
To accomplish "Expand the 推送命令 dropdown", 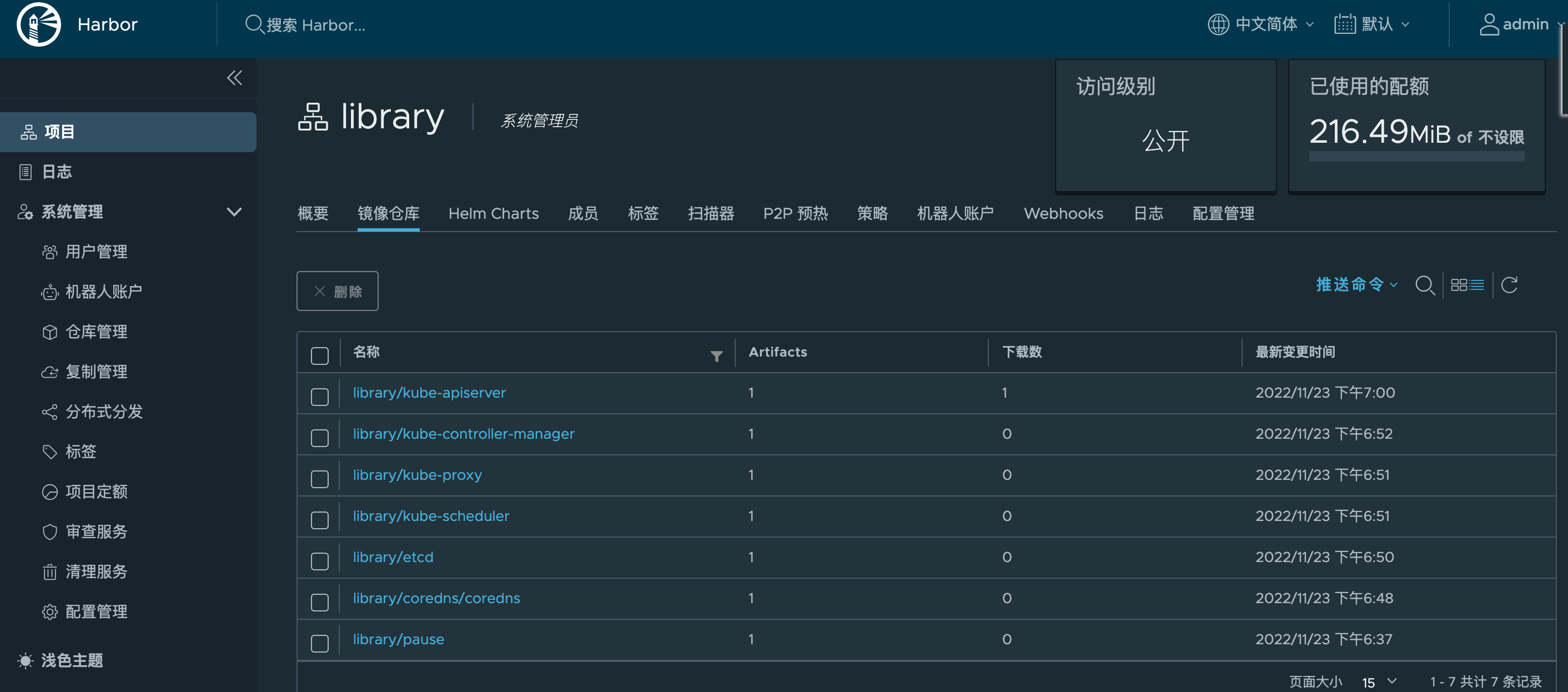I will [1357, 284].
